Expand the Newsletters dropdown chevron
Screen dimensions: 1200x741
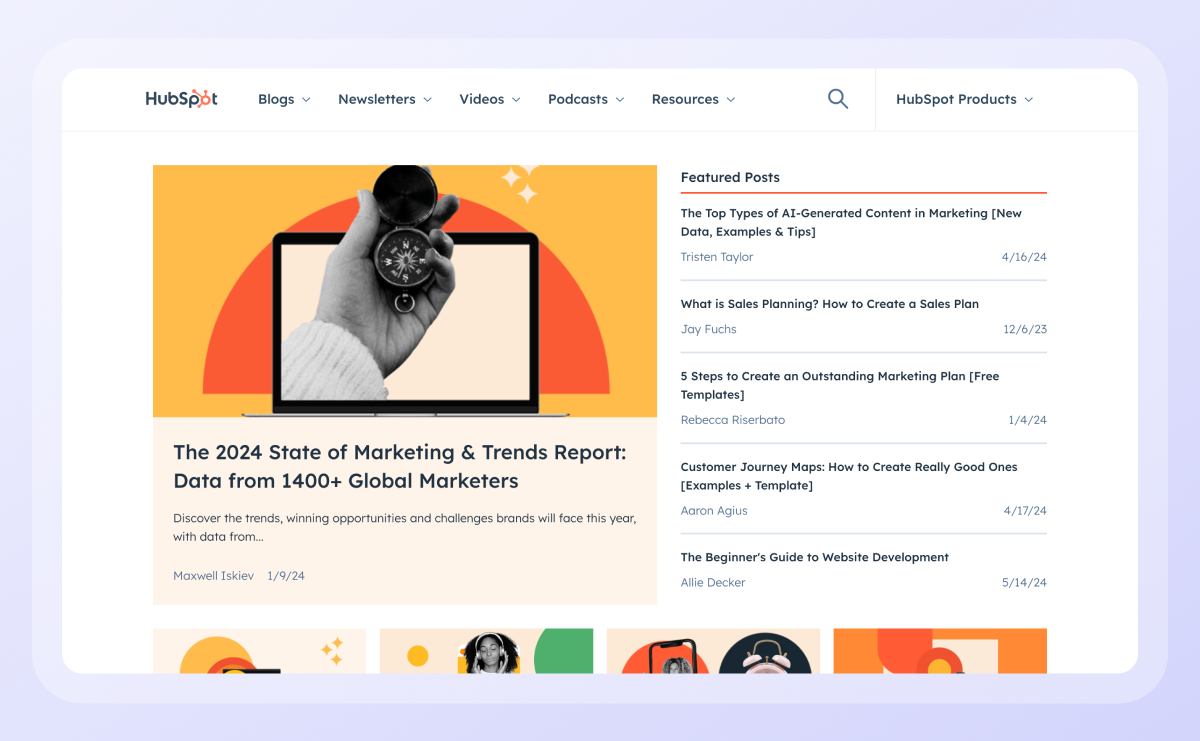[427, 100]
